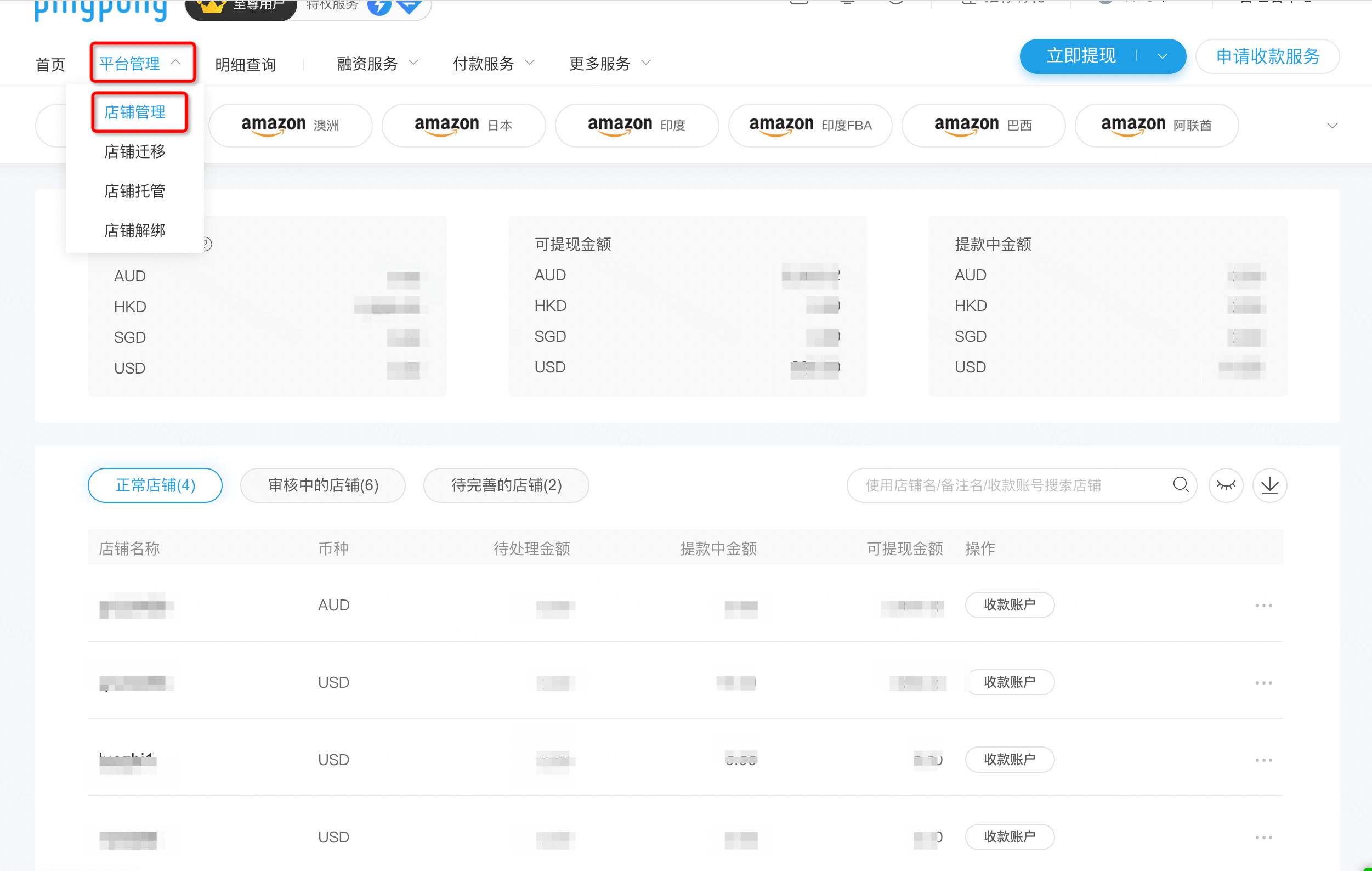Open more options for second store row
This screenshot has height=871, width=1372.
click(x=1264, y=683)
